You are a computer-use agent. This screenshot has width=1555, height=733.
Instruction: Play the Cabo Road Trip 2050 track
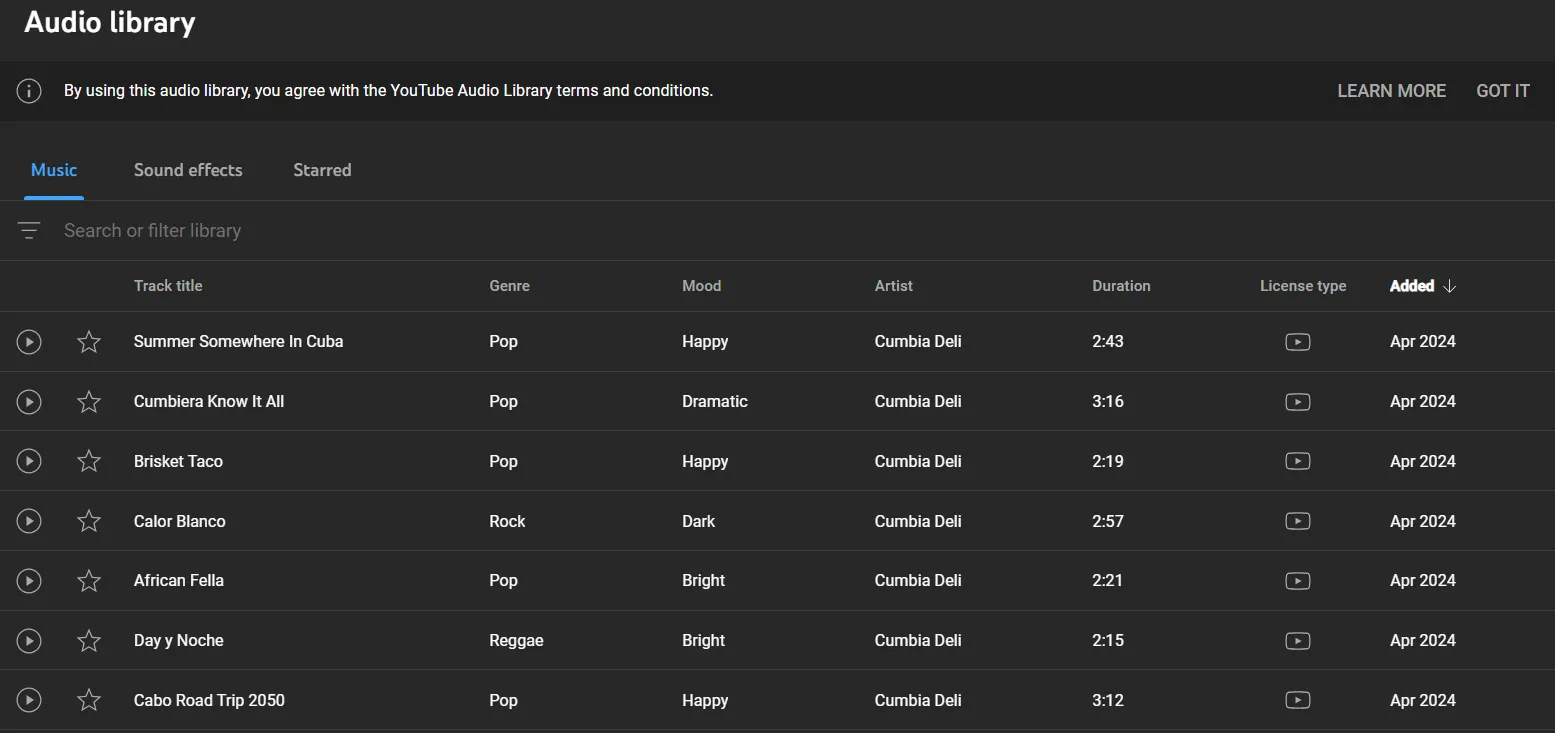coord(29,701)
